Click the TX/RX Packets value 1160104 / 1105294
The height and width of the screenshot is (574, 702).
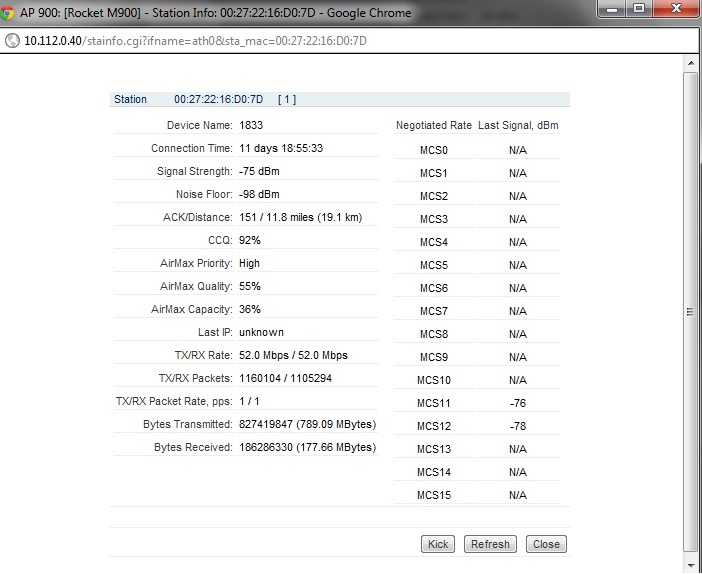pyautogui.click(x=285, y=378)
